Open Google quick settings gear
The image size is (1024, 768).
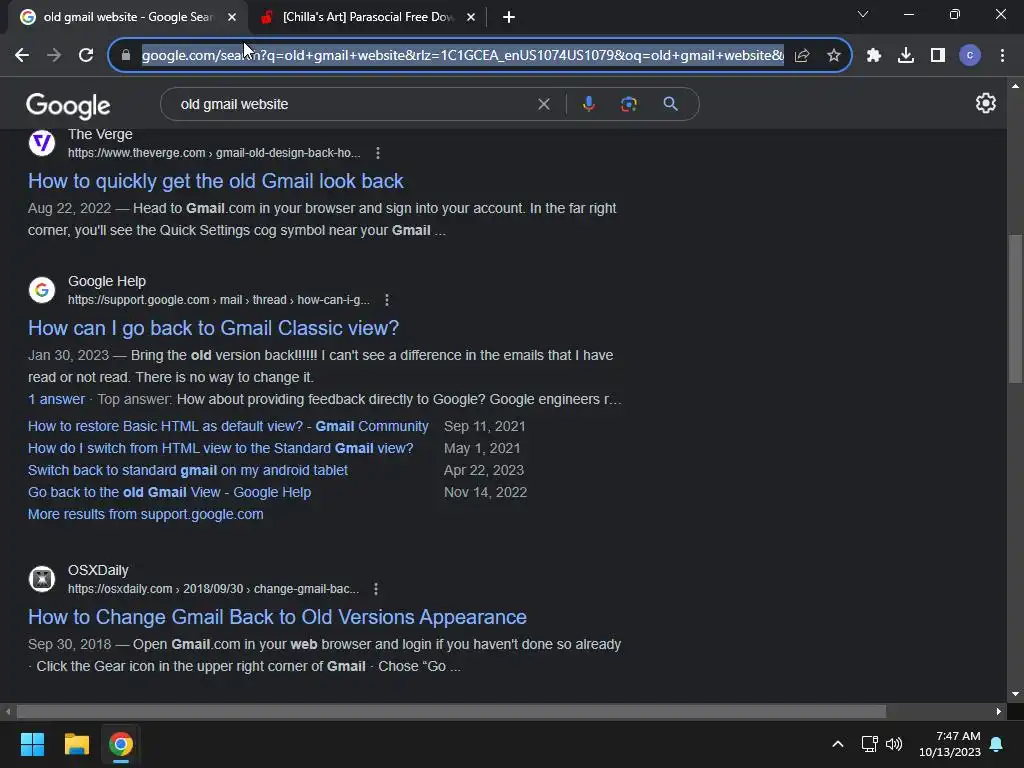coord(985,103)
